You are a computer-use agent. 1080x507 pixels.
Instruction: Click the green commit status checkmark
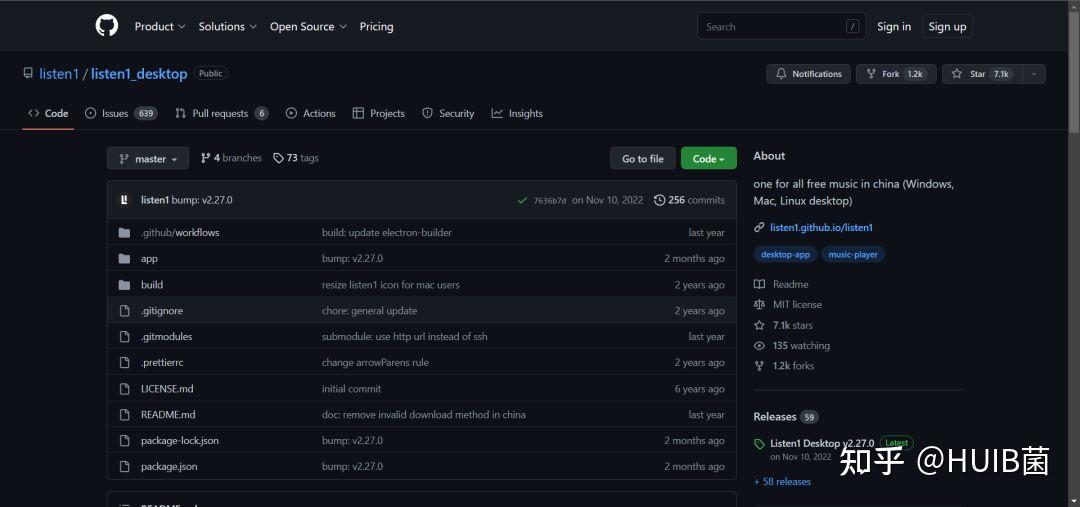[x=522, y=200]
